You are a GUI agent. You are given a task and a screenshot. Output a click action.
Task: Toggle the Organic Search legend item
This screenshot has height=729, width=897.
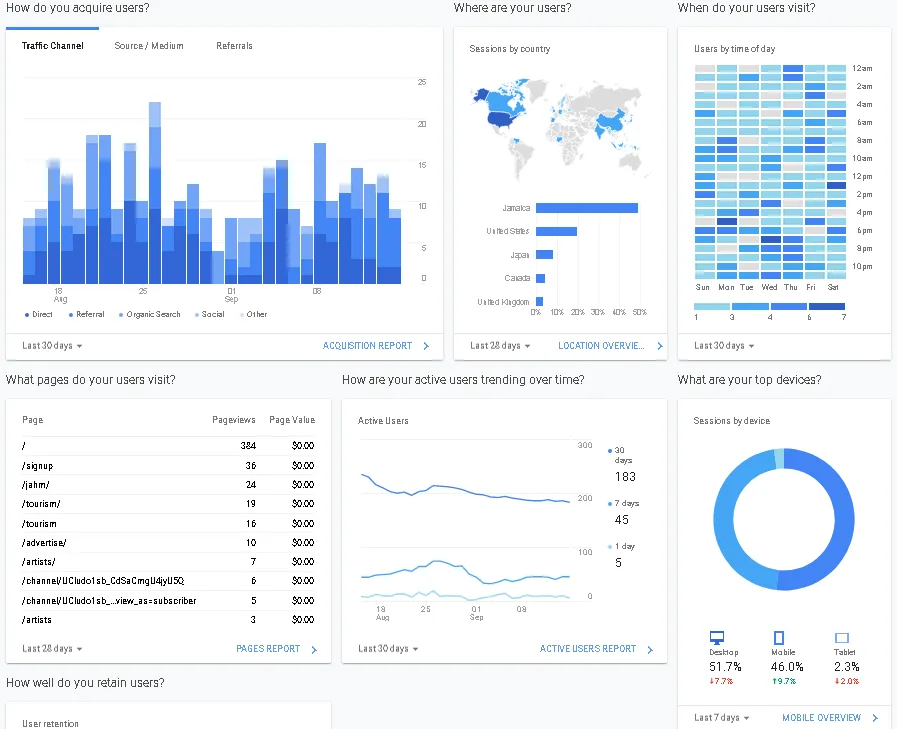149,315
